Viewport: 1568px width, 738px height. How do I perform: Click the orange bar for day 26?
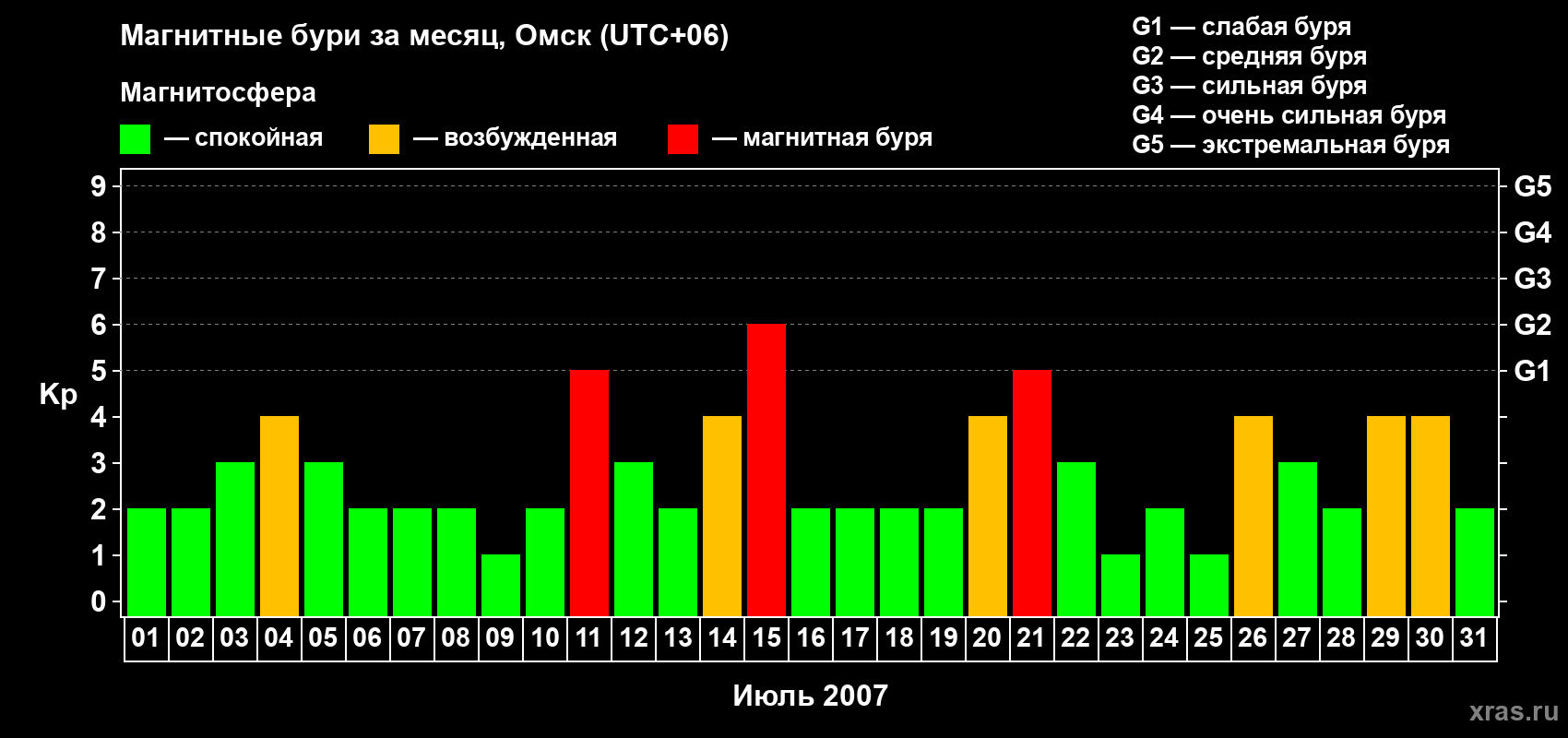(x=1253, y=516)
